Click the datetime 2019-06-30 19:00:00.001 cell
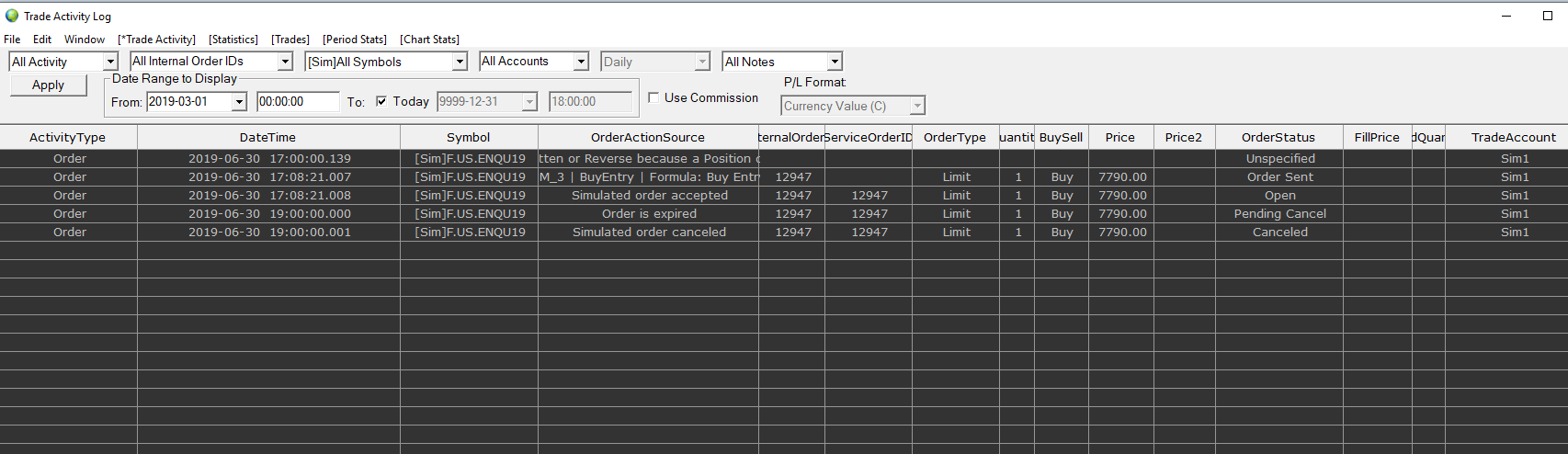Viewport: 1568px width, 454px height. (269, 233)
